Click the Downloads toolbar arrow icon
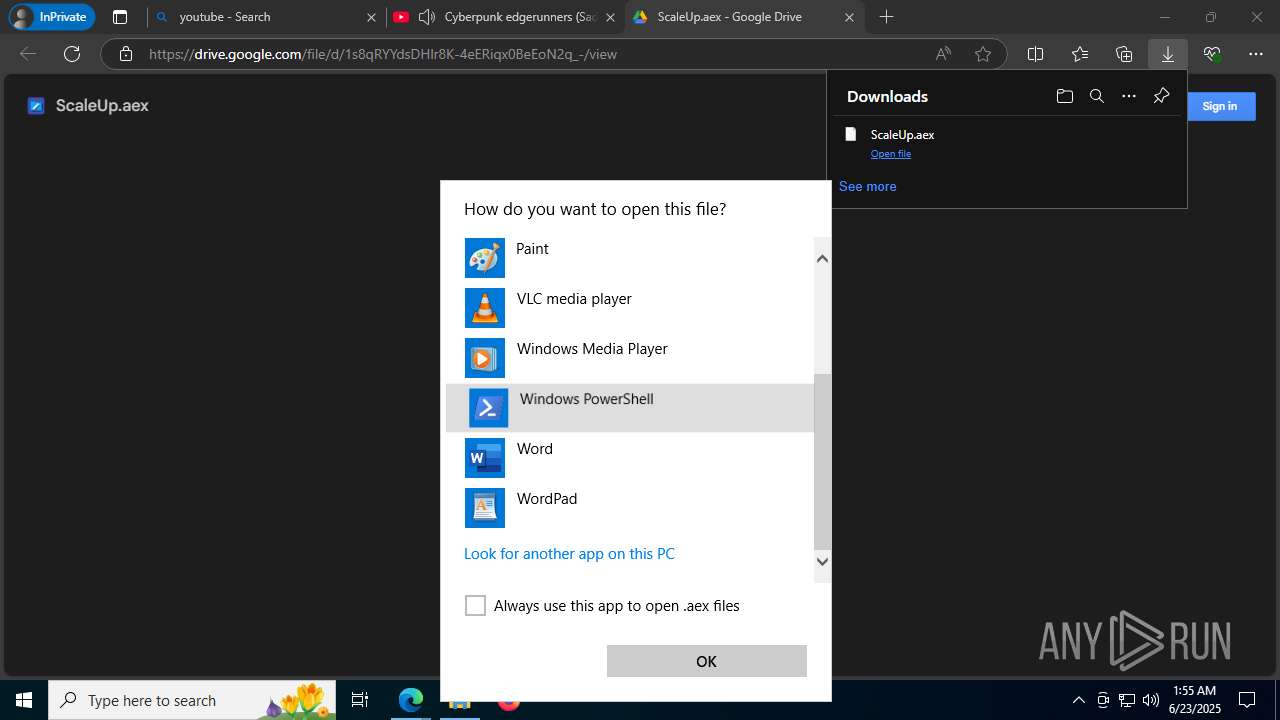The image size is (1280, 720). pos(1167,54)
